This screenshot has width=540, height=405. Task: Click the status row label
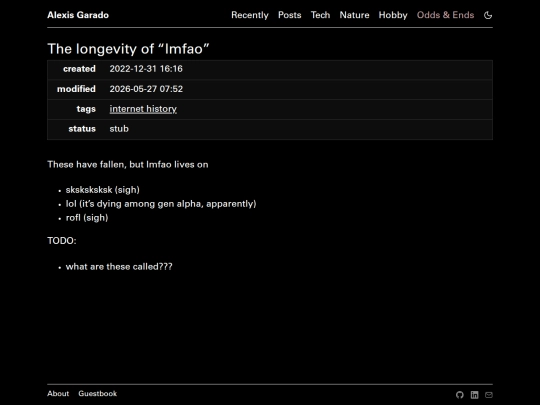[x=82, y=129]
